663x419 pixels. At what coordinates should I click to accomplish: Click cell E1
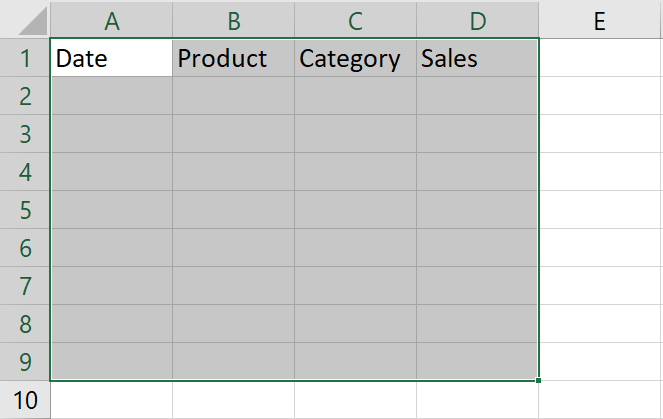(599, 58)
